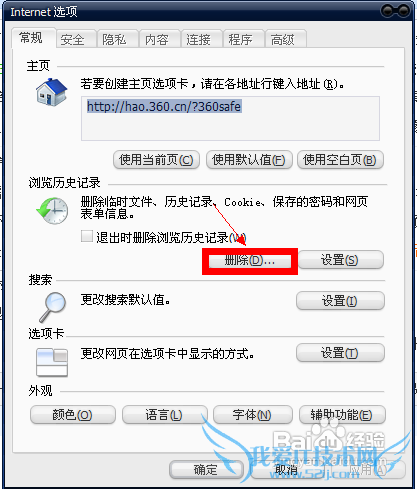
Task: Click the title bar window control icon
Action: pyautogui.click(x=396, y=11)
